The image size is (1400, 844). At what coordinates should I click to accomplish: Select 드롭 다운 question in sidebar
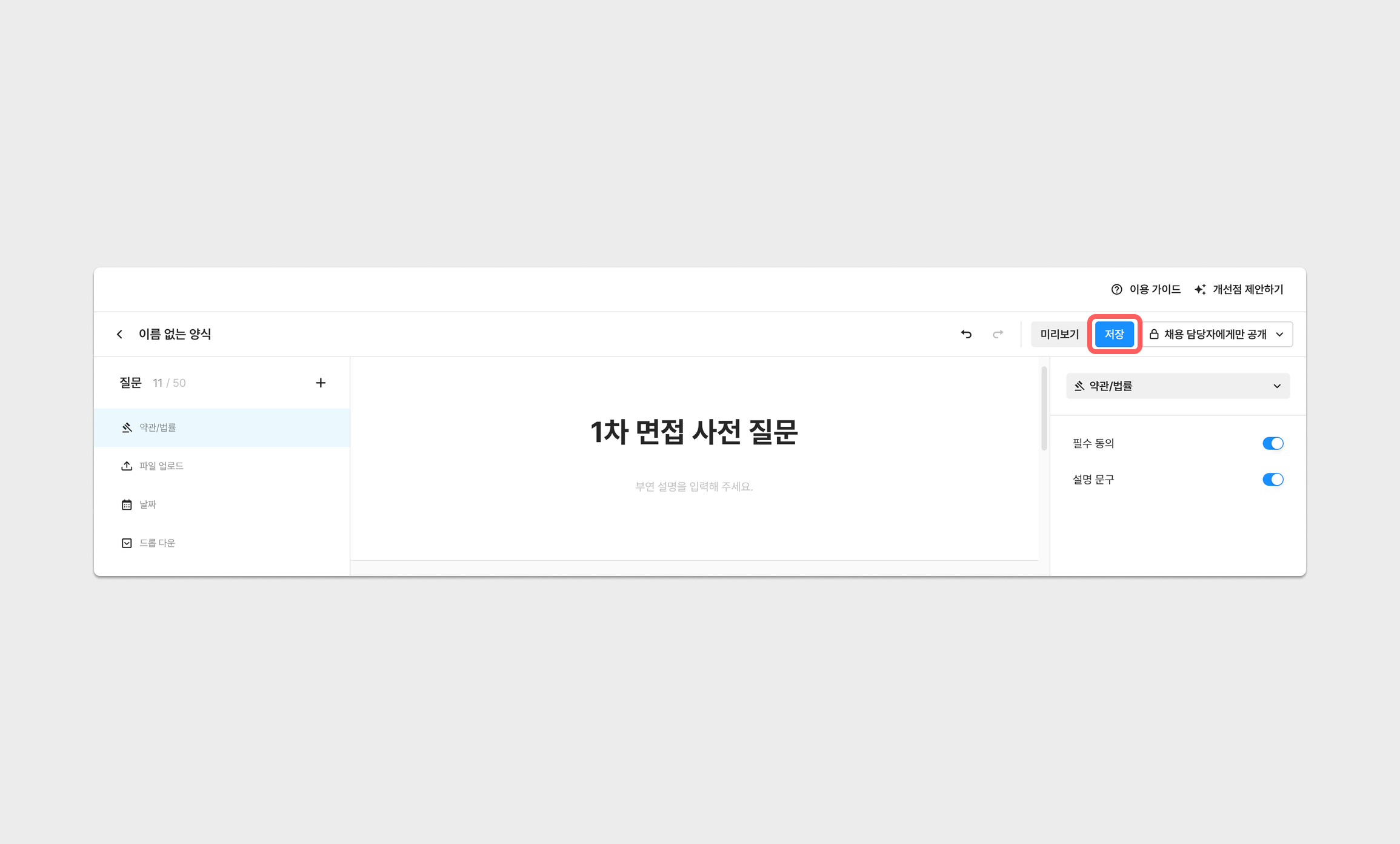pyautogui.click(x=158, y=543)
